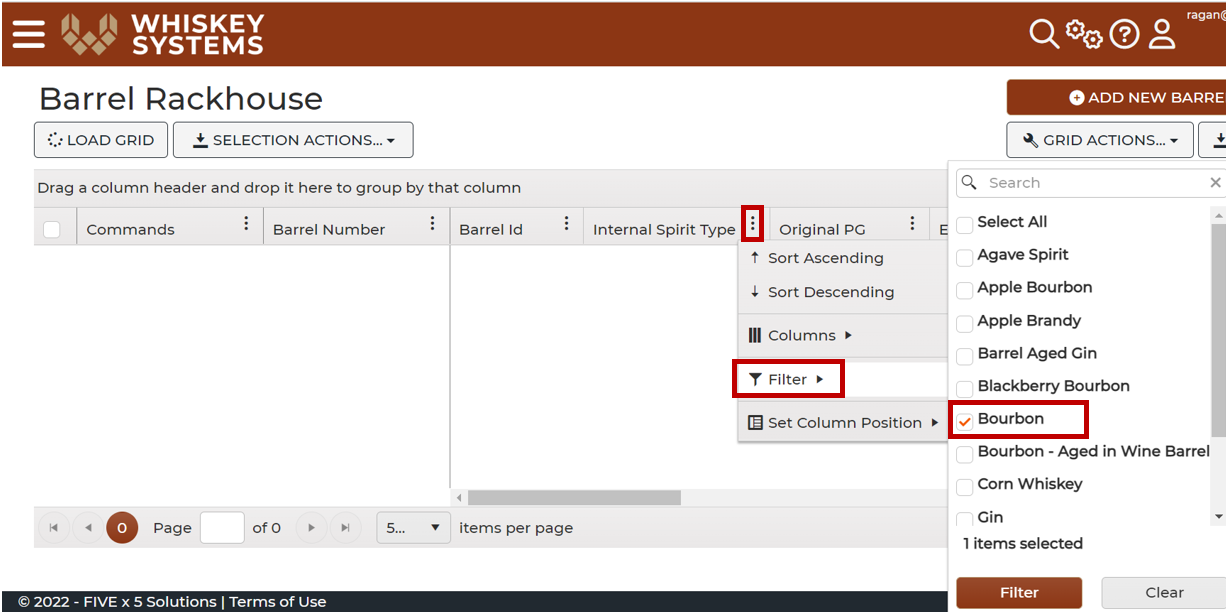Open the Grid Actions dropdown
The height and width of the screenshot is (612, 1226).
1100,140
